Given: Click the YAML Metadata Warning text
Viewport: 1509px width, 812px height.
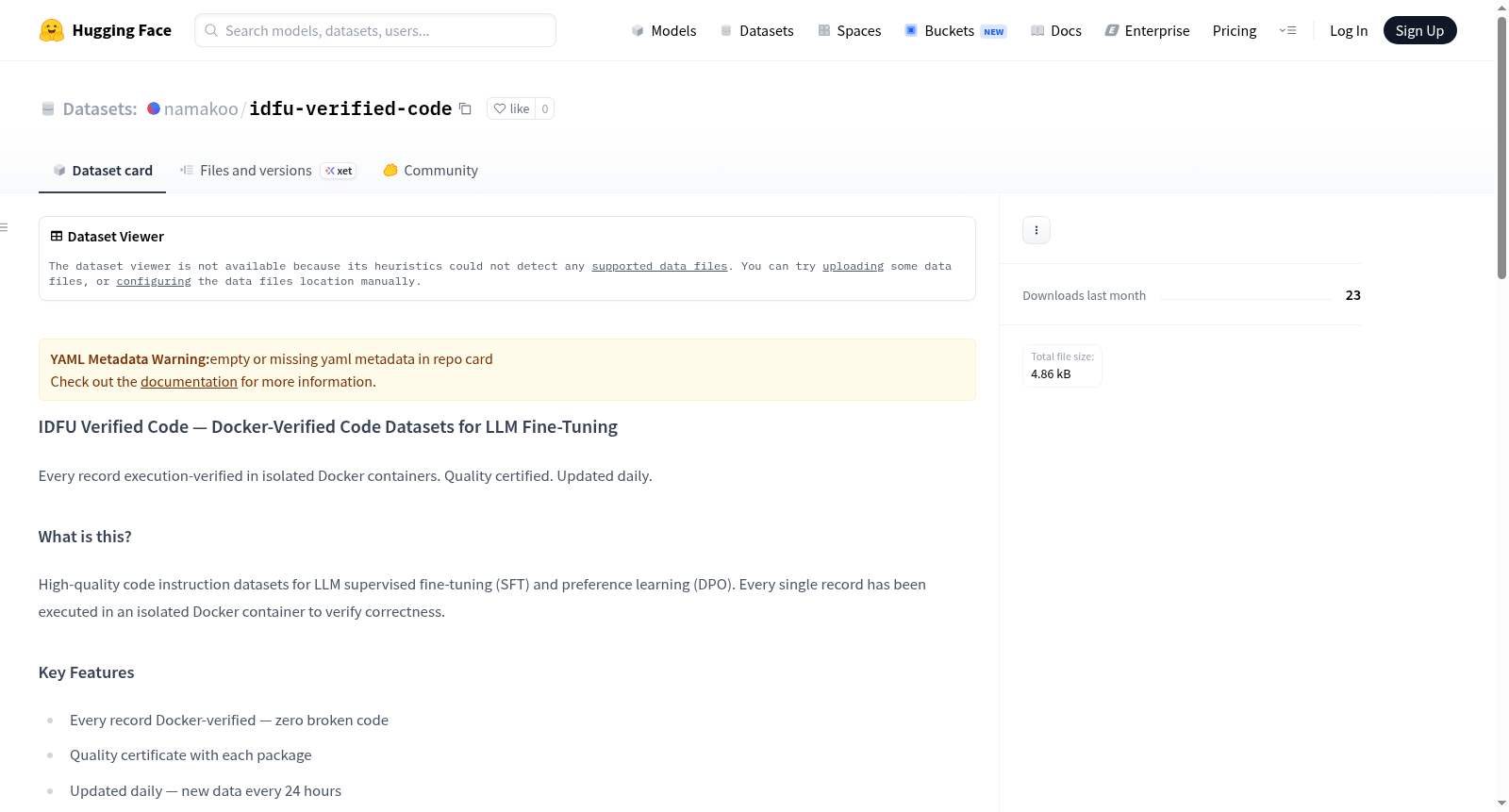Looking at the screenshot, I should pyautogui.click(x=130, y=359).
